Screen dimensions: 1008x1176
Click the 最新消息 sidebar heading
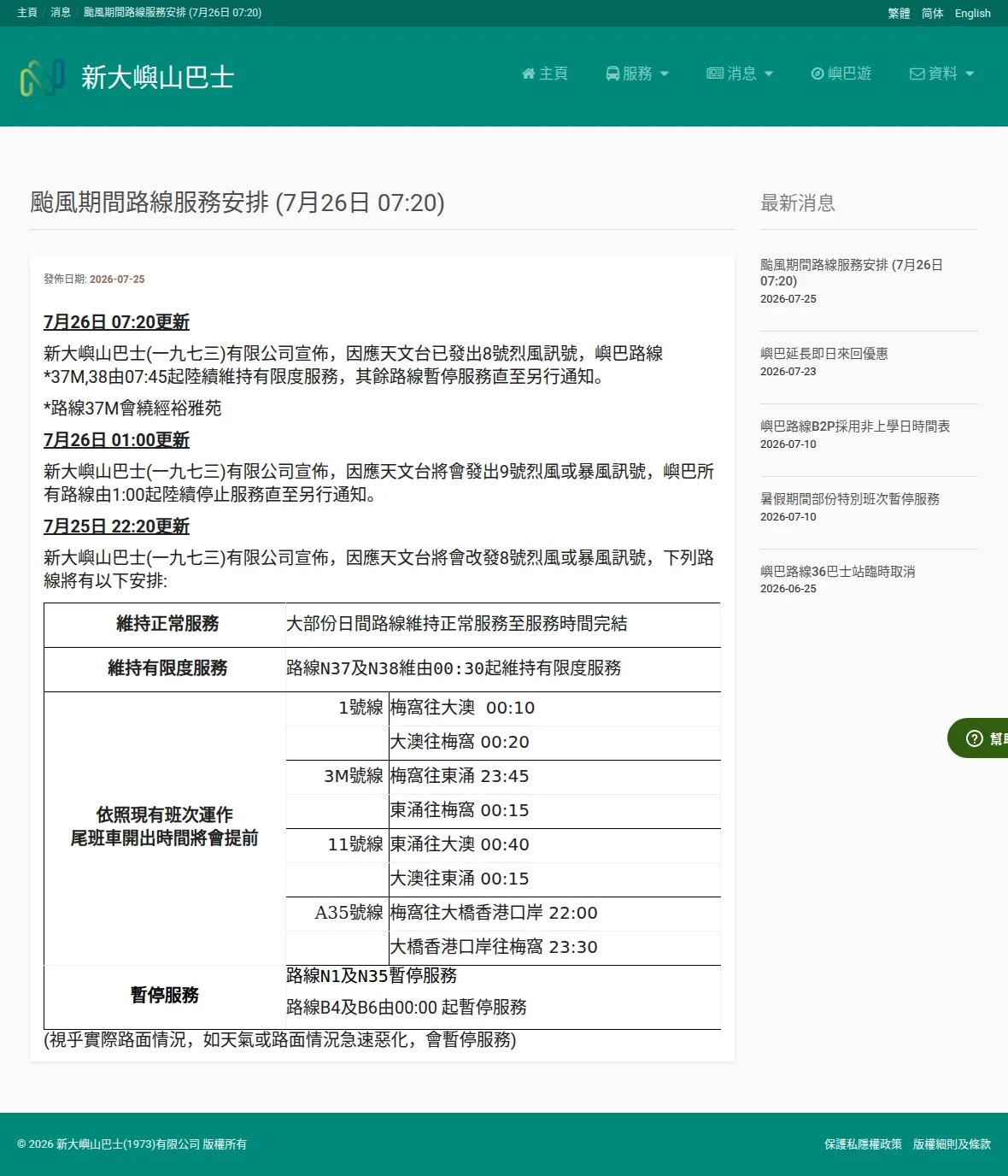(x=798, y=203)
